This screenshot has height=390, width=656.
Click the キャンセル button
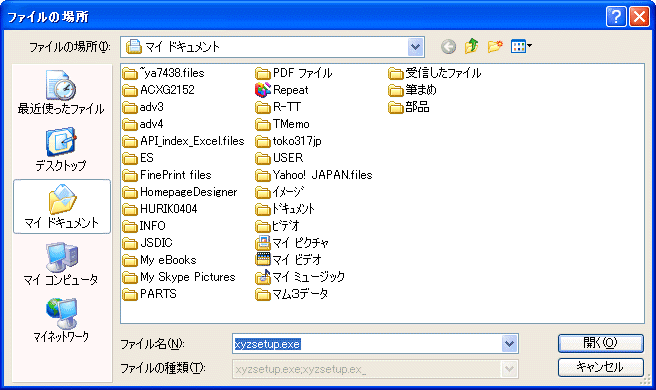[600, 367]
